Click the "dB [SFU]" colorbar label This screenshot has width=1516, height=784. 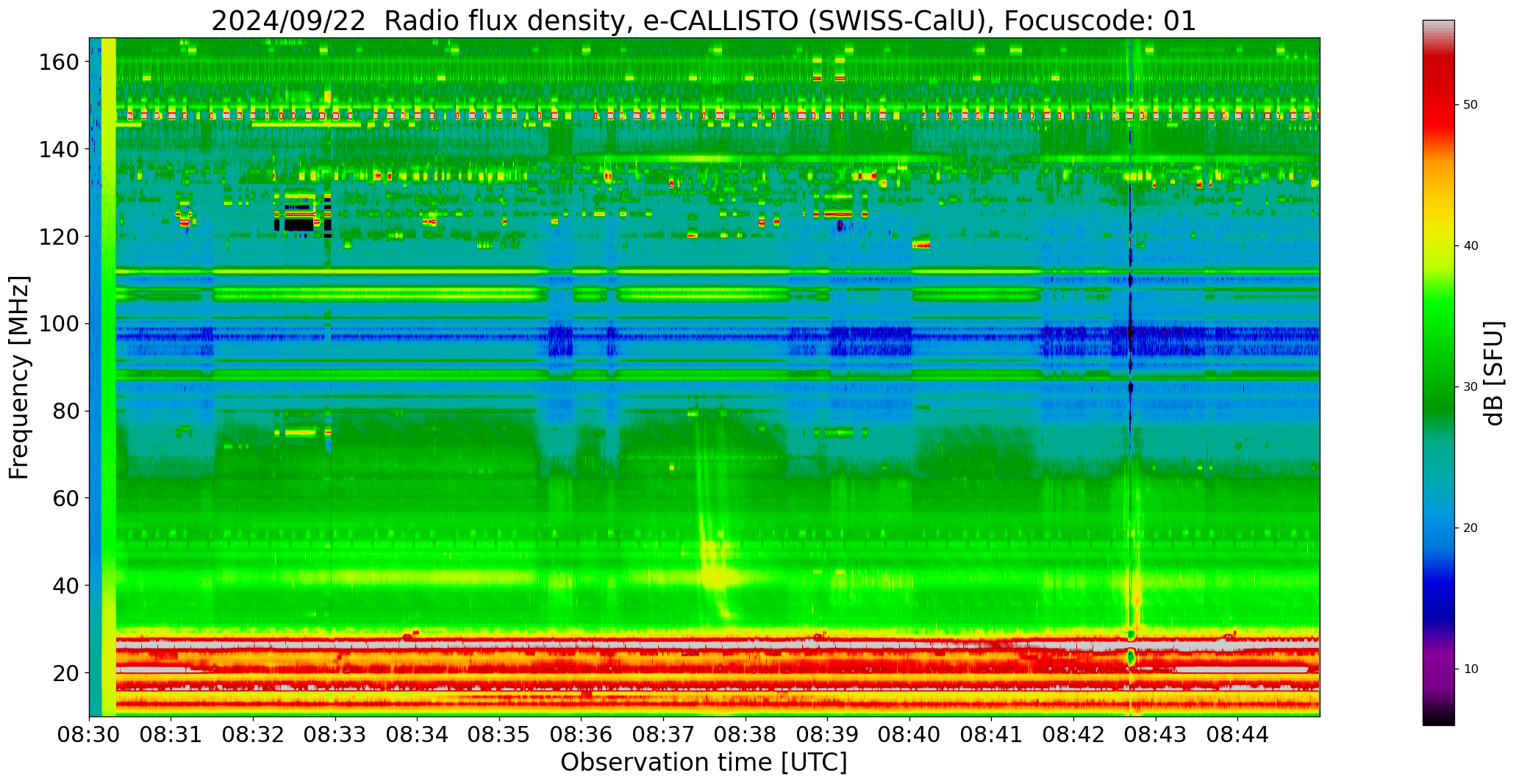[1494, 373]
